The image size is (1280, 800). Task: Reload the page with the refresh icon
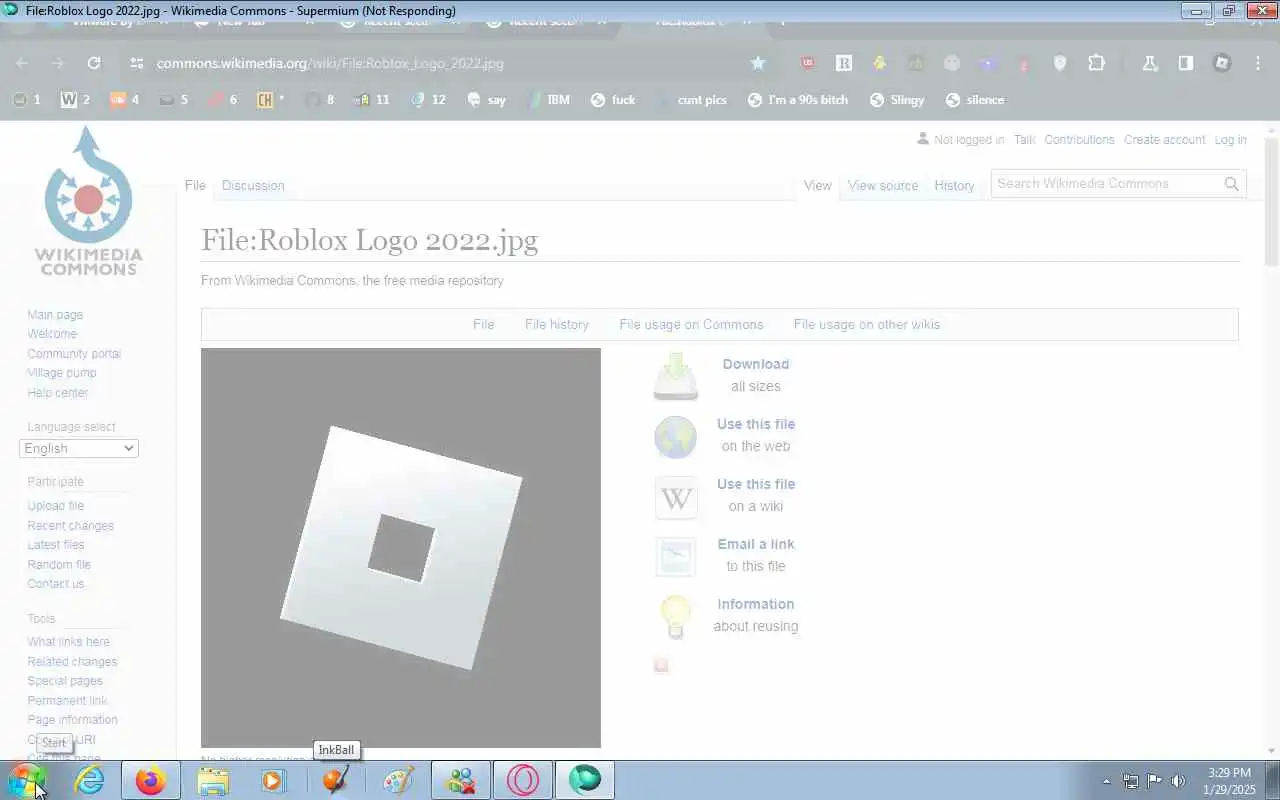(94, 63)
